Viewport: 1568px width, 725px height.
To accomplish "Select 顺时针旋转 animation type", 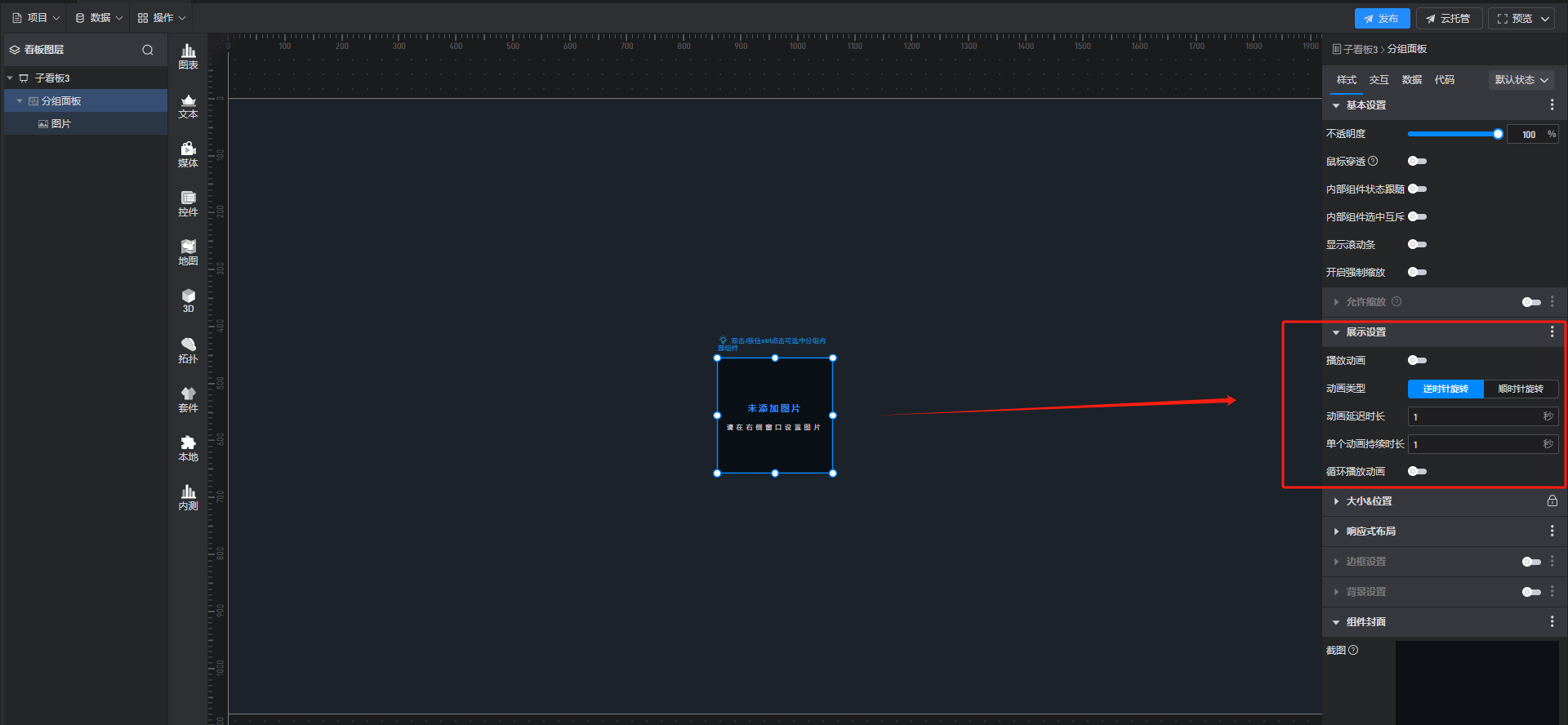I will tap(1520, 389).
